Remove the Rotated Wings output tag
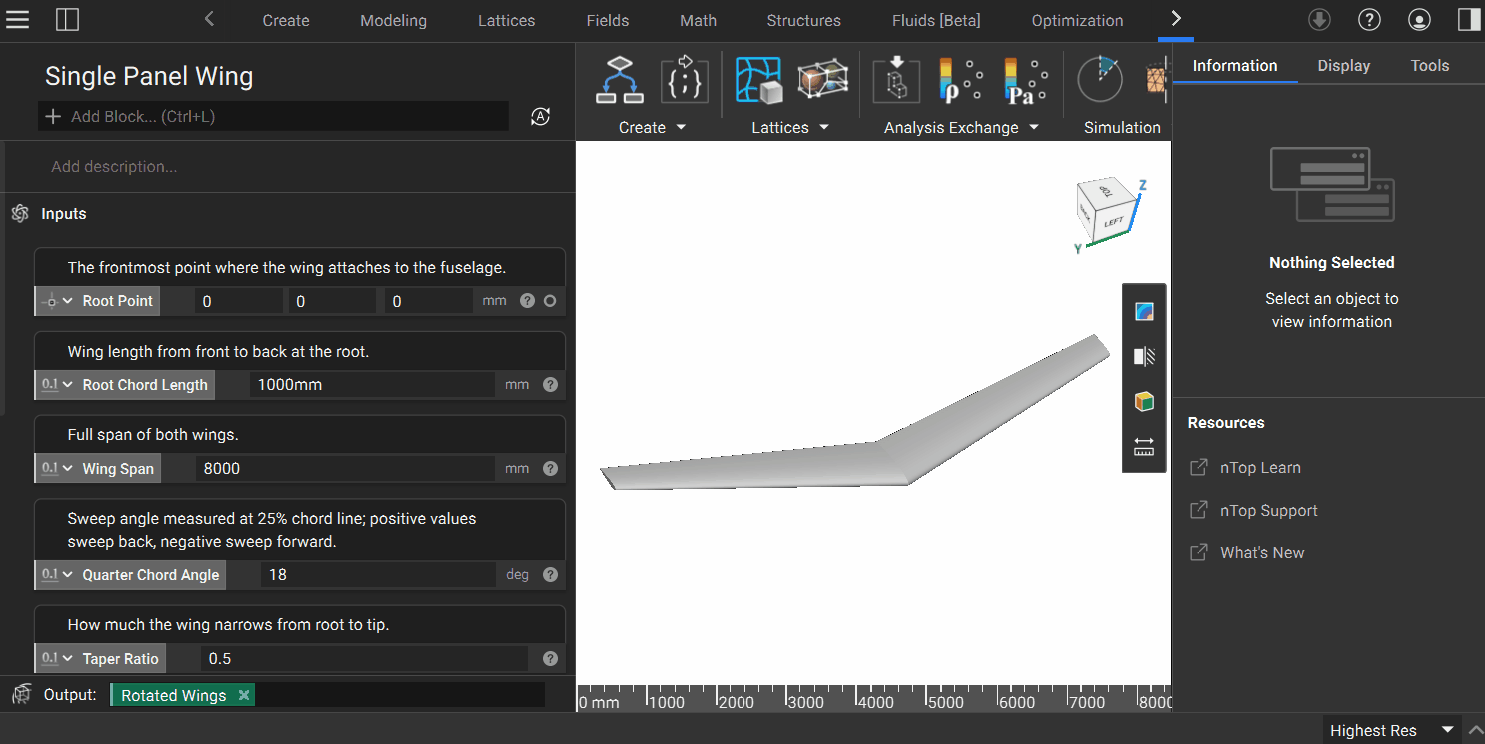The height and width of the screenshot is (744, 1485). click(243, 695)
